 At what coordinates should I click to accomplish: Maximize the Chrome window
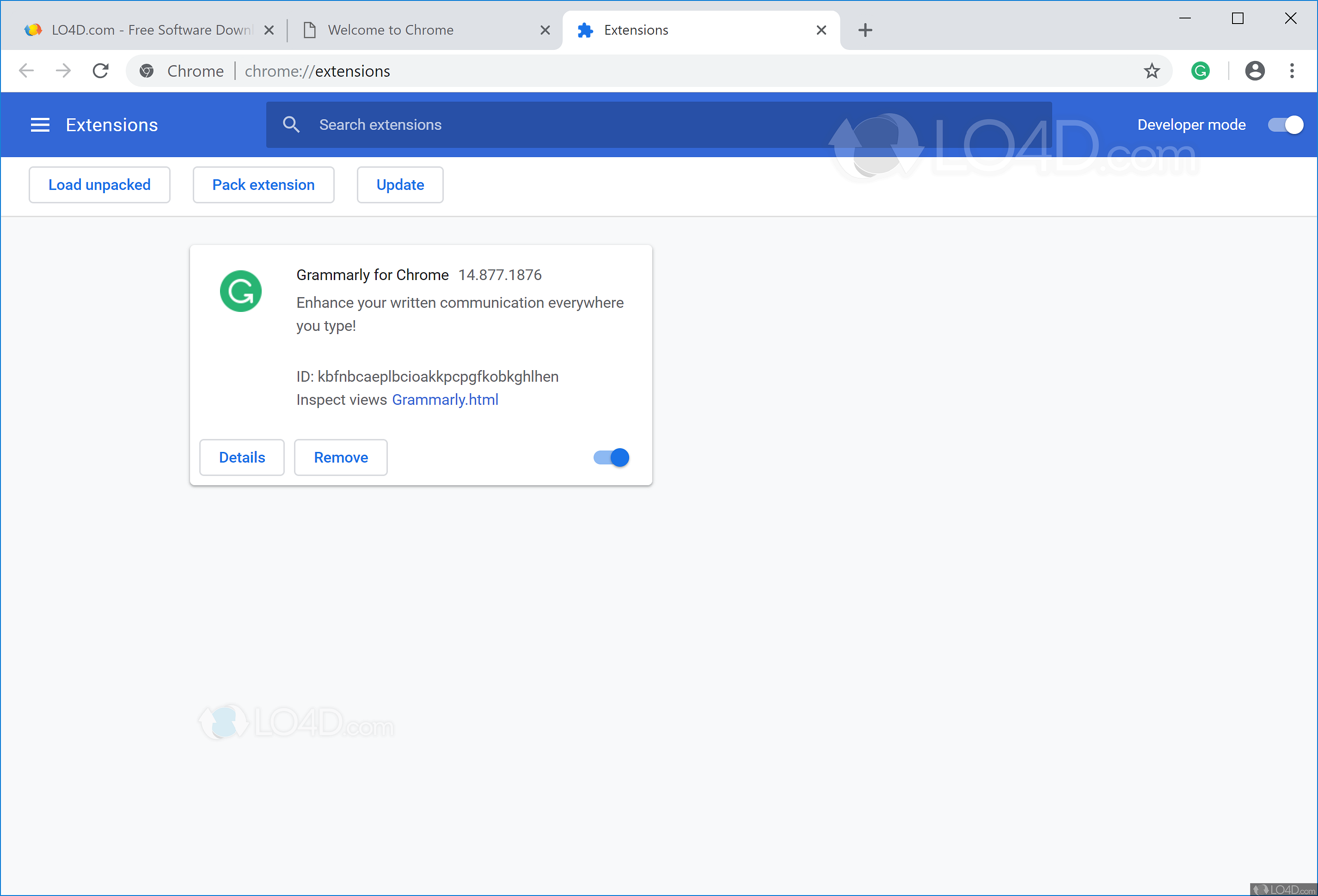pyautogui.click(x=1238, y=18)
